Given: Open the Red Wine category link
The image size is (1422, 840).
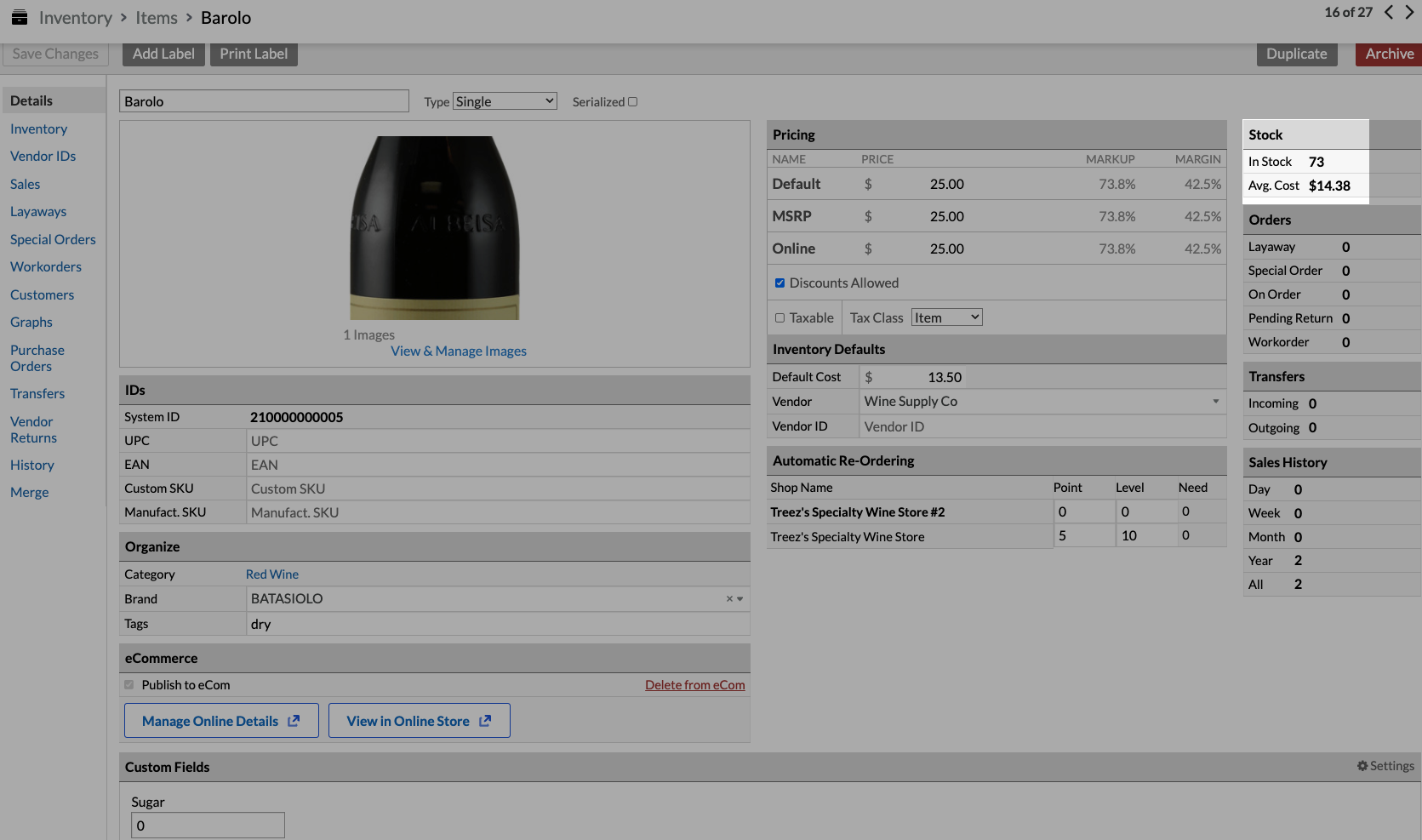Looking at the screenshot, I should 272,574.
